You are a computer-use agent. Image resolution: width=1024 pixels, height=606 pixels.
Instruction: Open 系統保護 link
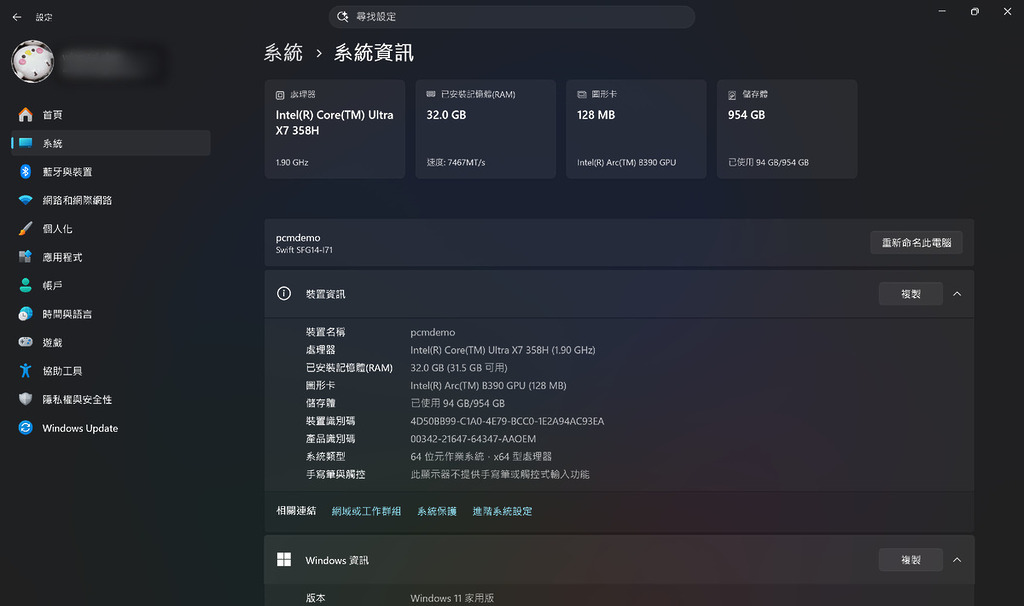437,511
